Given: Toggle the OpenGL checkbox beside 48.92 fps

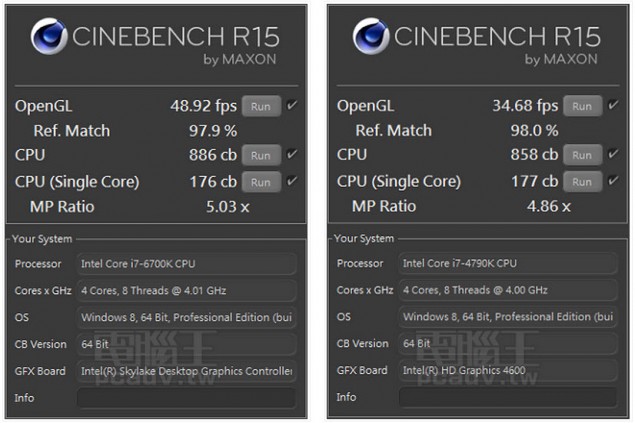Looking at the screenshot, I should point(291,105).
